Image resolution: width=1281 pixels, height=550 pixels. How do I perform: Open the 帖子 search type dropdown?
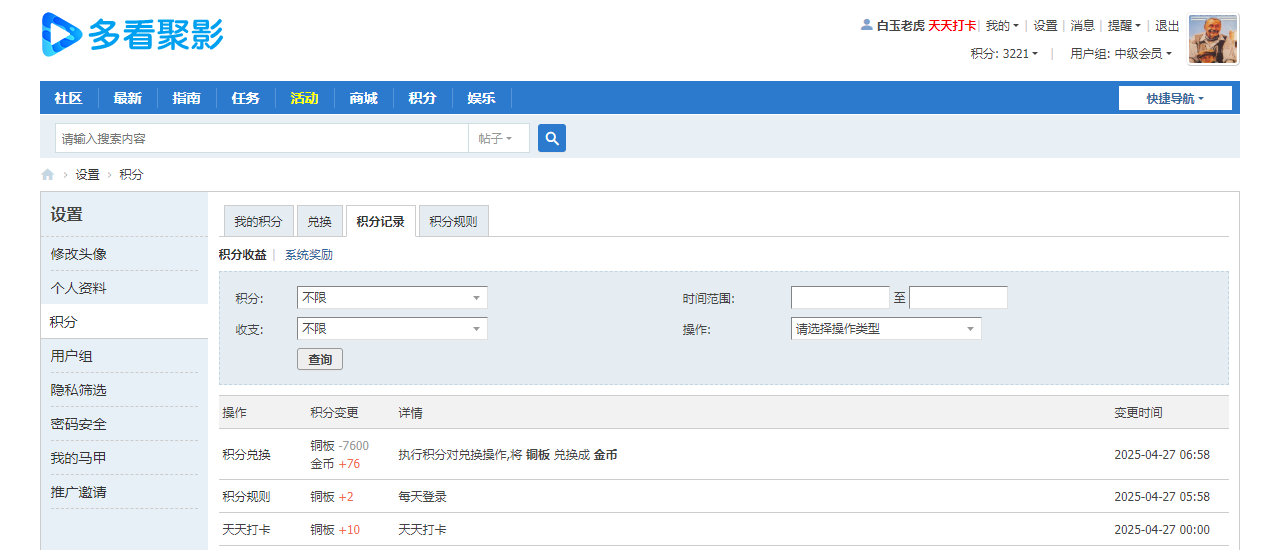tap(497, 139)
